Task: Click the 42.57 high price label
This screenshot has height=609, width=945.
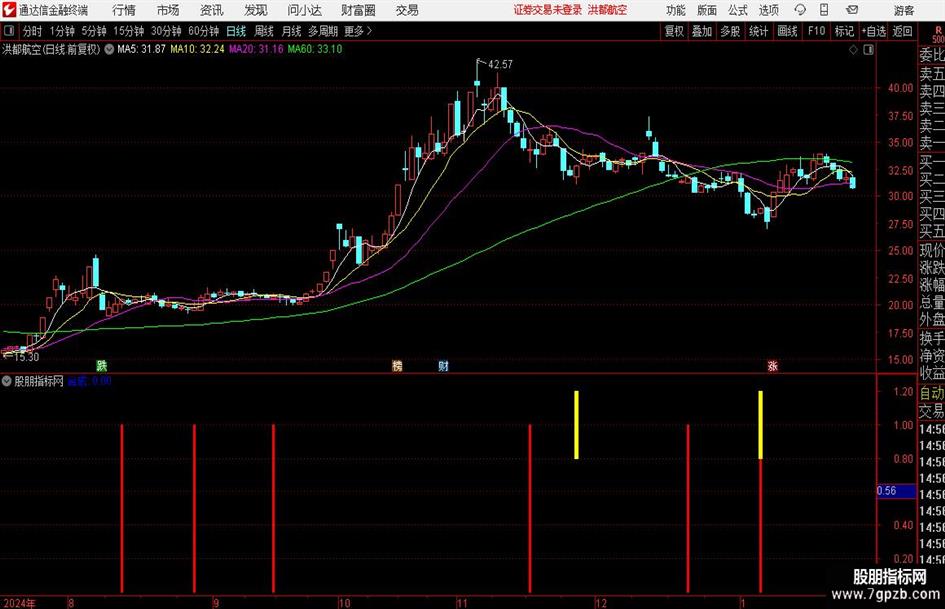Action: [500, 64]
